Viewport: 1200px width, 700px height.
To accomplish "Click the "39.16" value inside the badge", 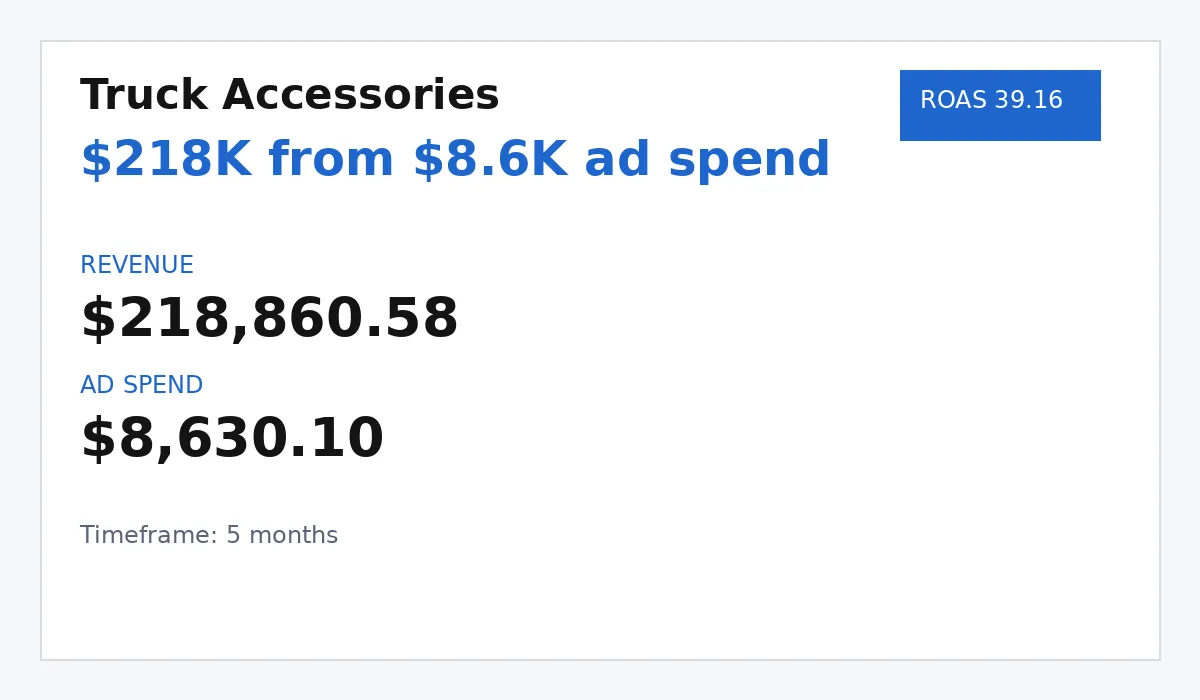I will click(1028, 101).
